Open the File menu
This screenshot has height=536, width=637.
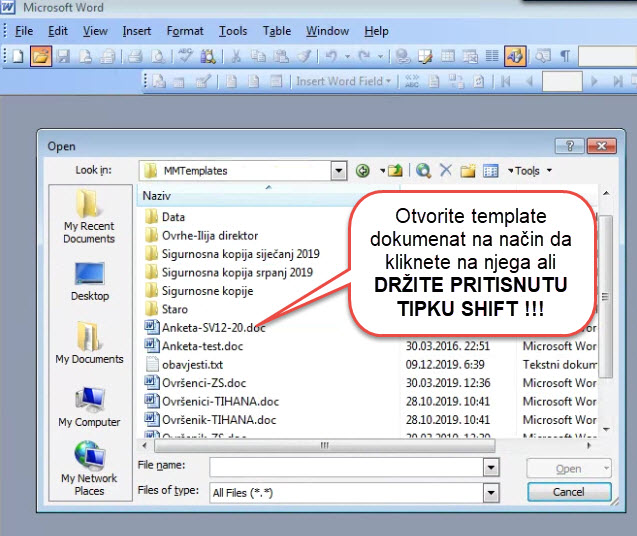[x=24, y=31]
